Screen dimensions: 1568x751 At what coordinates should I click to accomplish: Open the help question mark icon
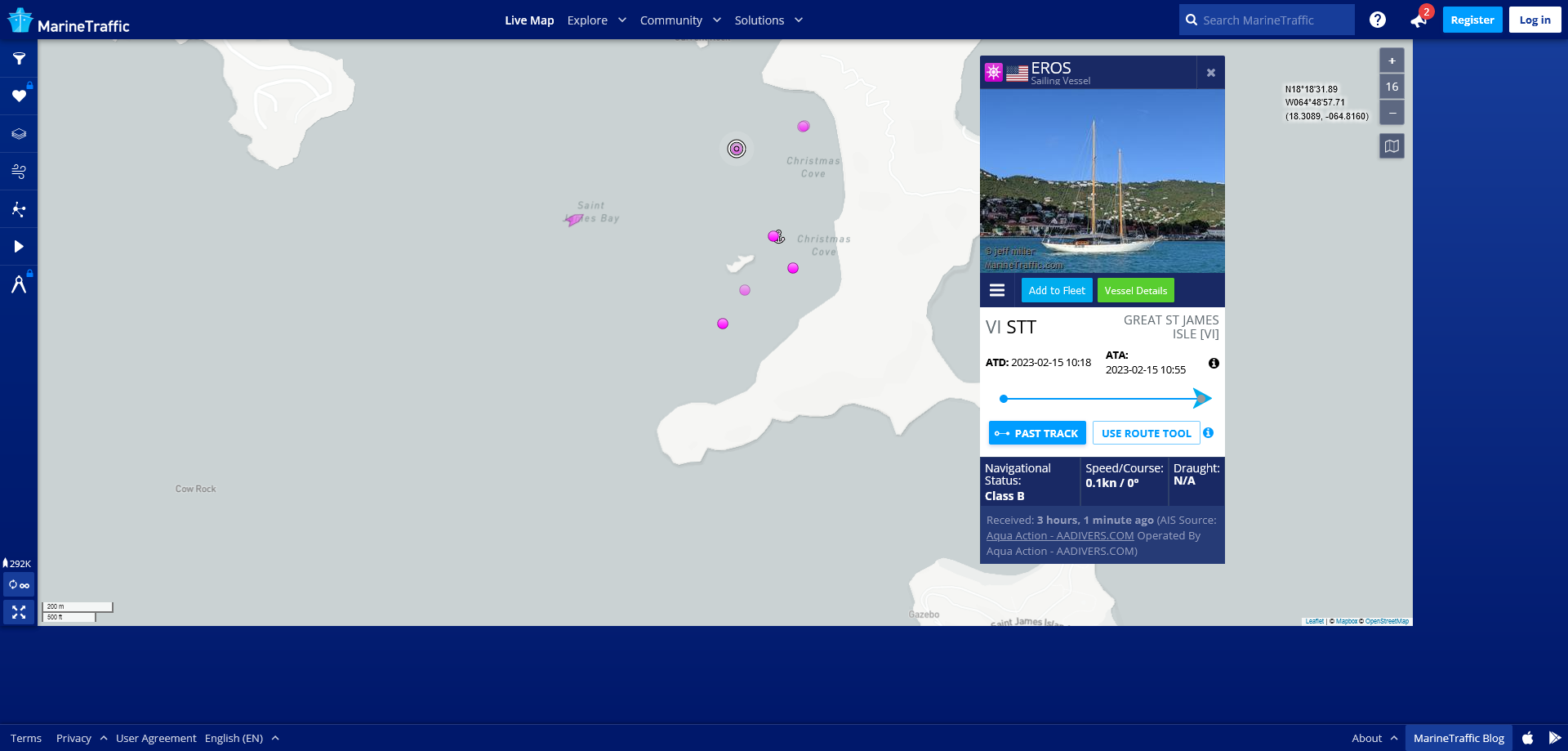[1378, 20]
